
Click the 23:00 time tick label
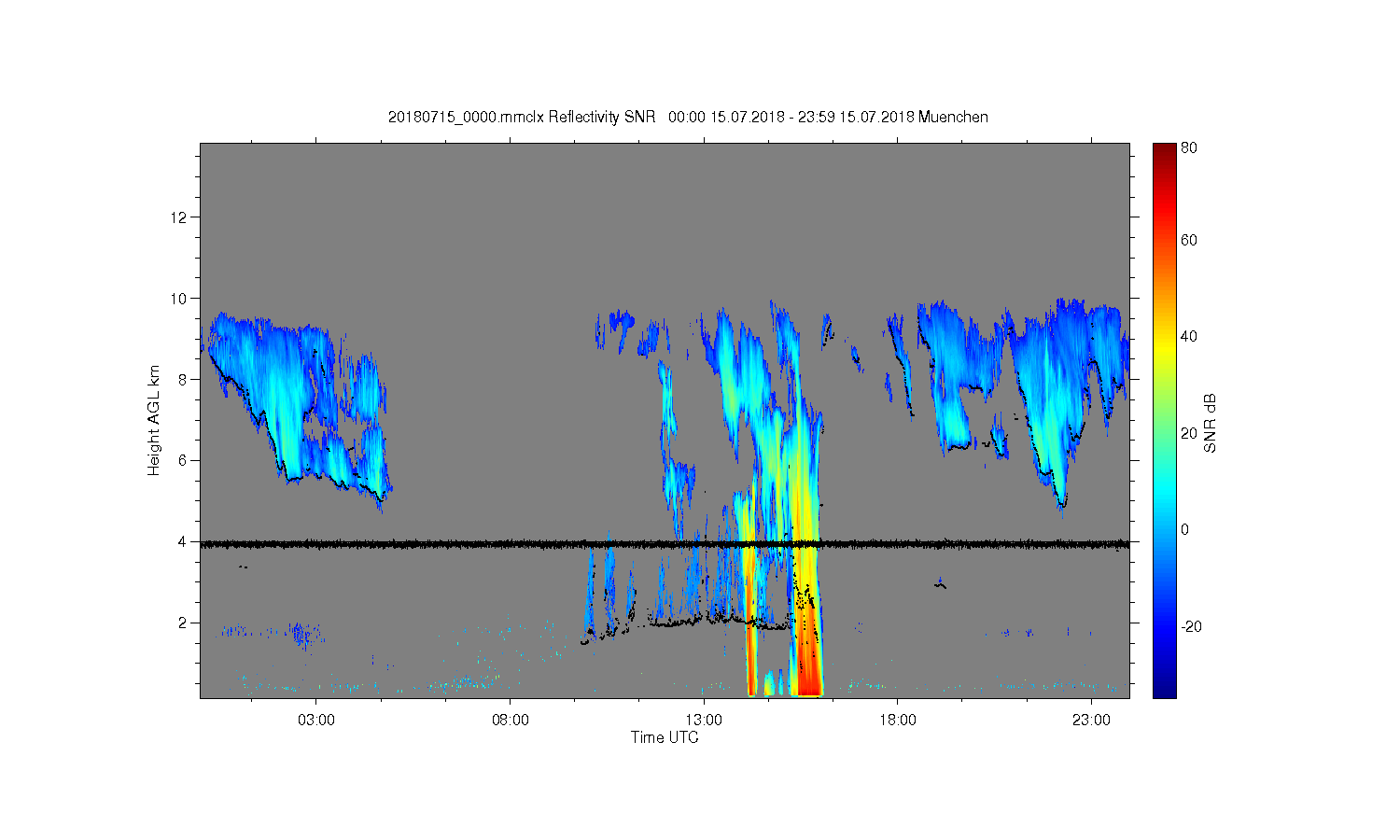(1092, 721)
